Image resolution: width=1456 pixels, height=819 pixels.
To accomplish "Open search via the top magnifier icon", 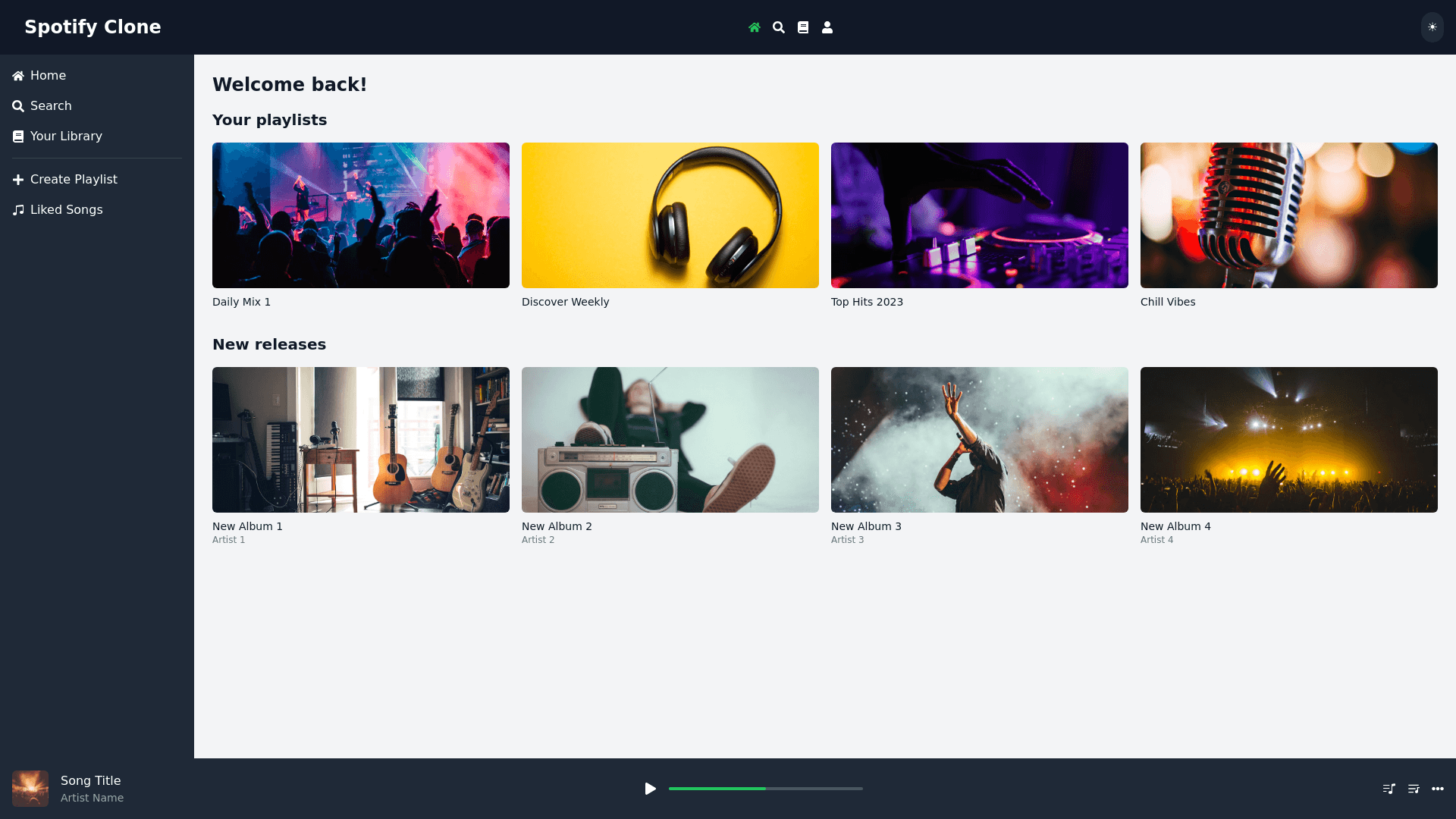I will point(778,27).
